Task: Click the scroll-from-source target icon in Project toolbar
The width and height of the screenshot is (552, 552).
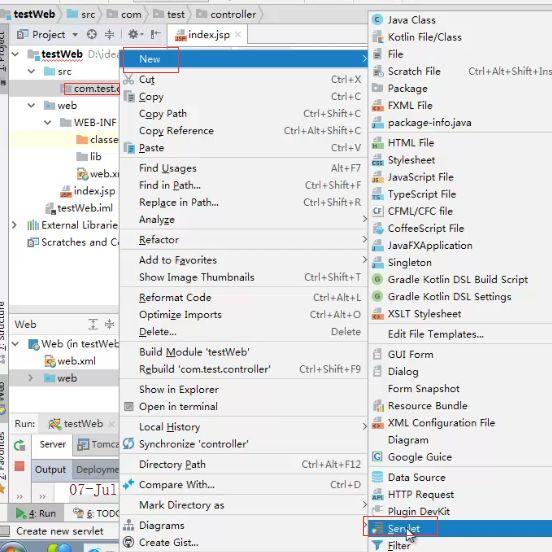Action: (92, 34)
